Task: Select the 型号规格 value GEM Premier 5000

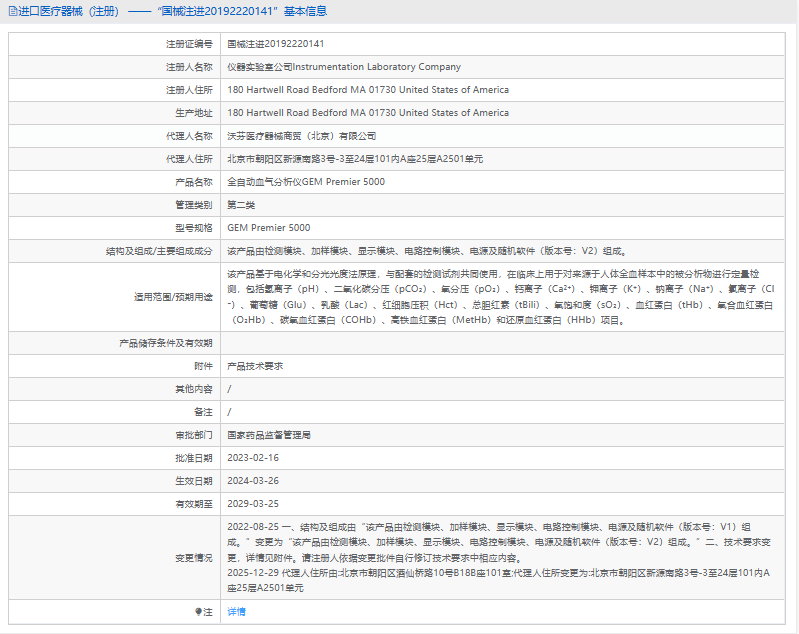Action: click(269, 228)
